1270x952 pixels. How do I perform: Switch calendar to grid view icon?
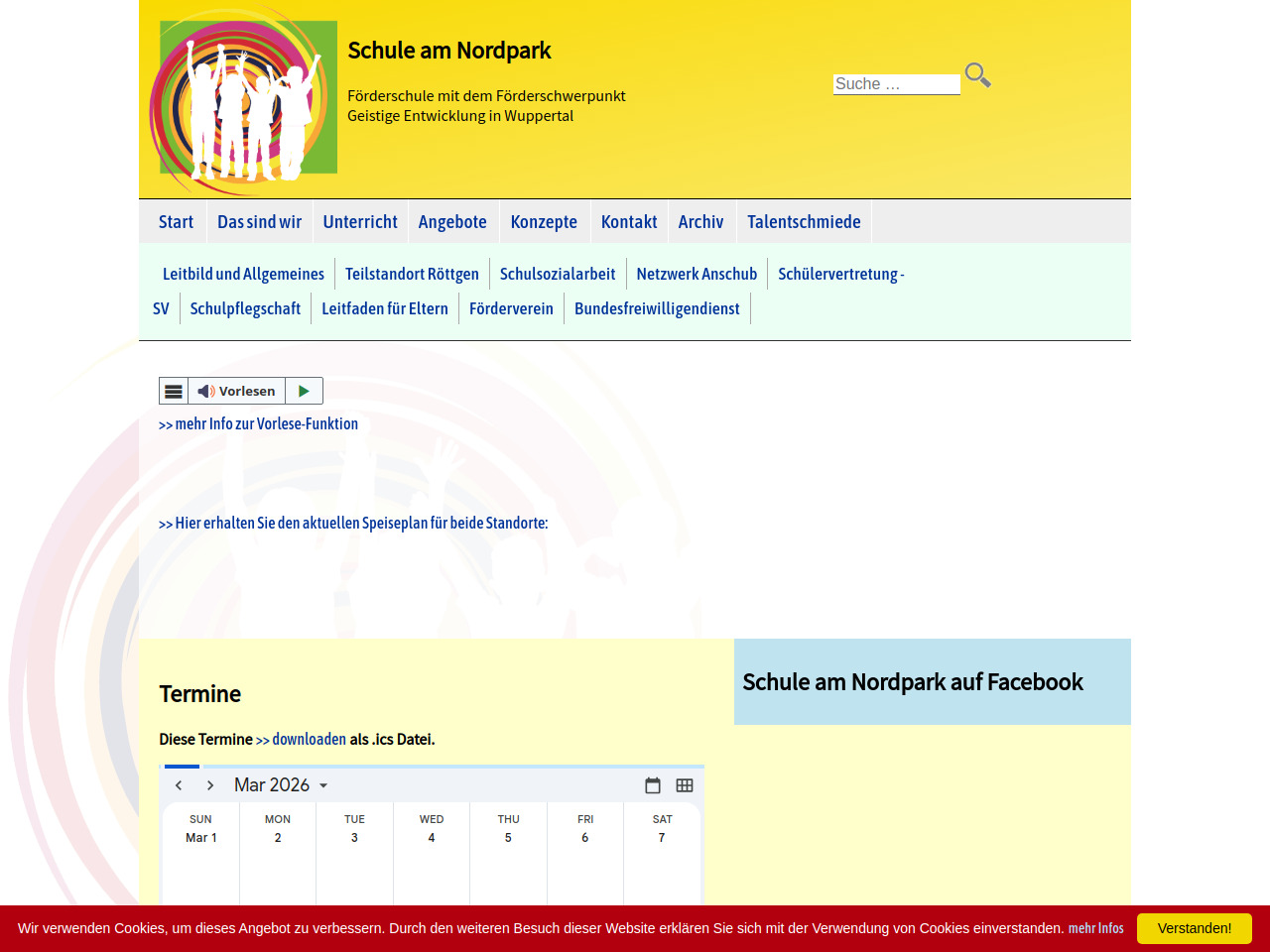tap(685, 785)
